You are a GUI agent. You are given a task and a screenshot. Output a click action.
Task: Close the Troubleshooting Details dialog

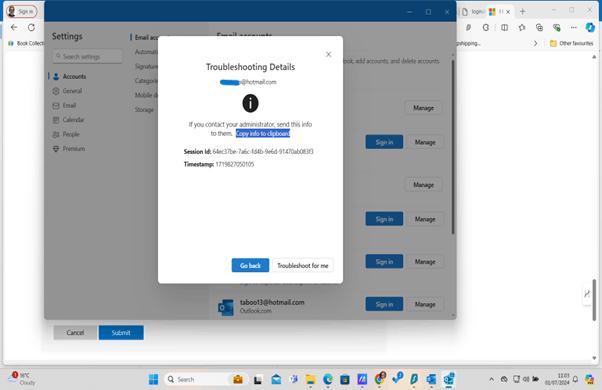(328, 55)
